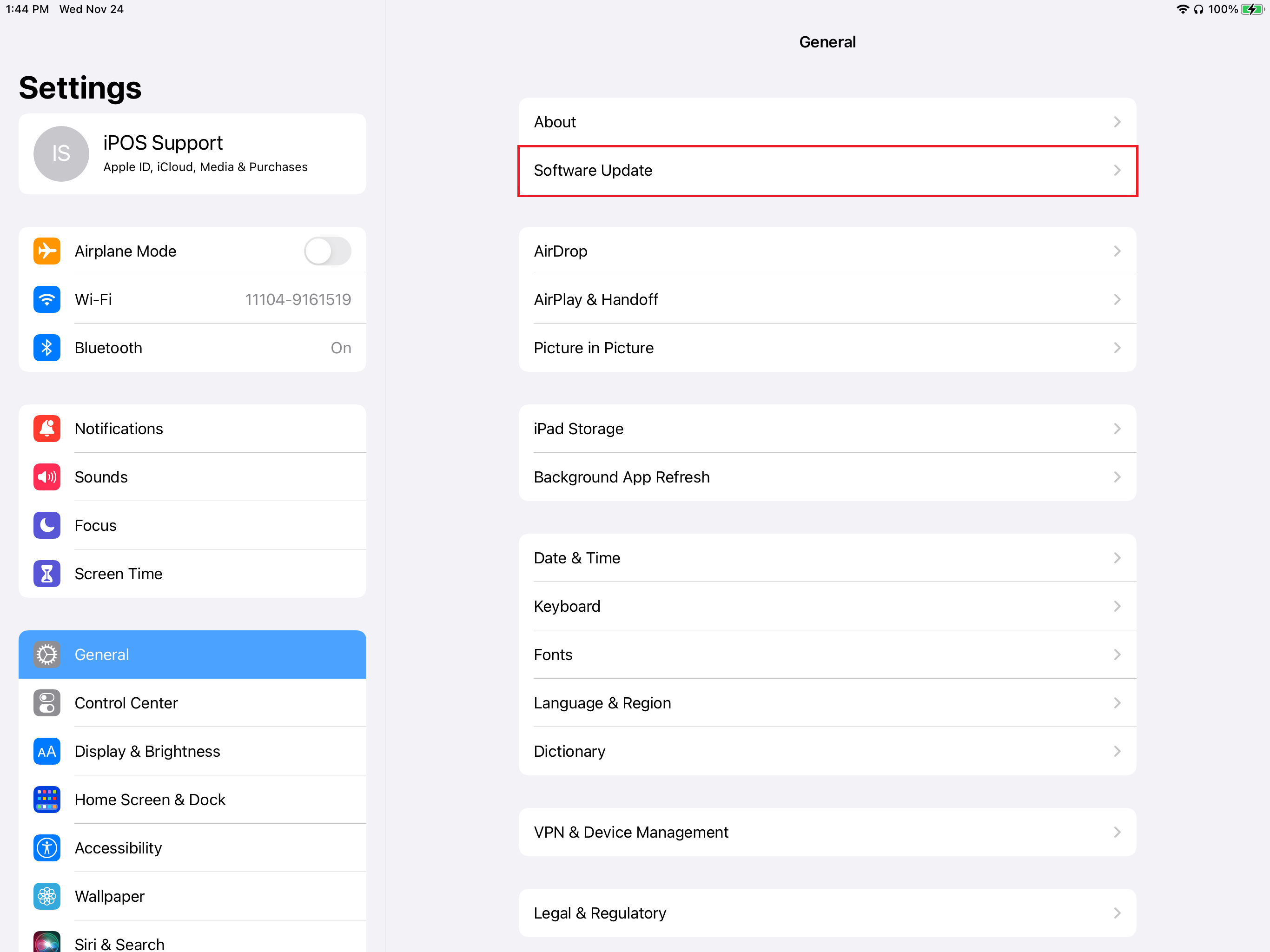1270x952 pixels.
Task: Open Language & Region settings
Action: coord(827,703)
